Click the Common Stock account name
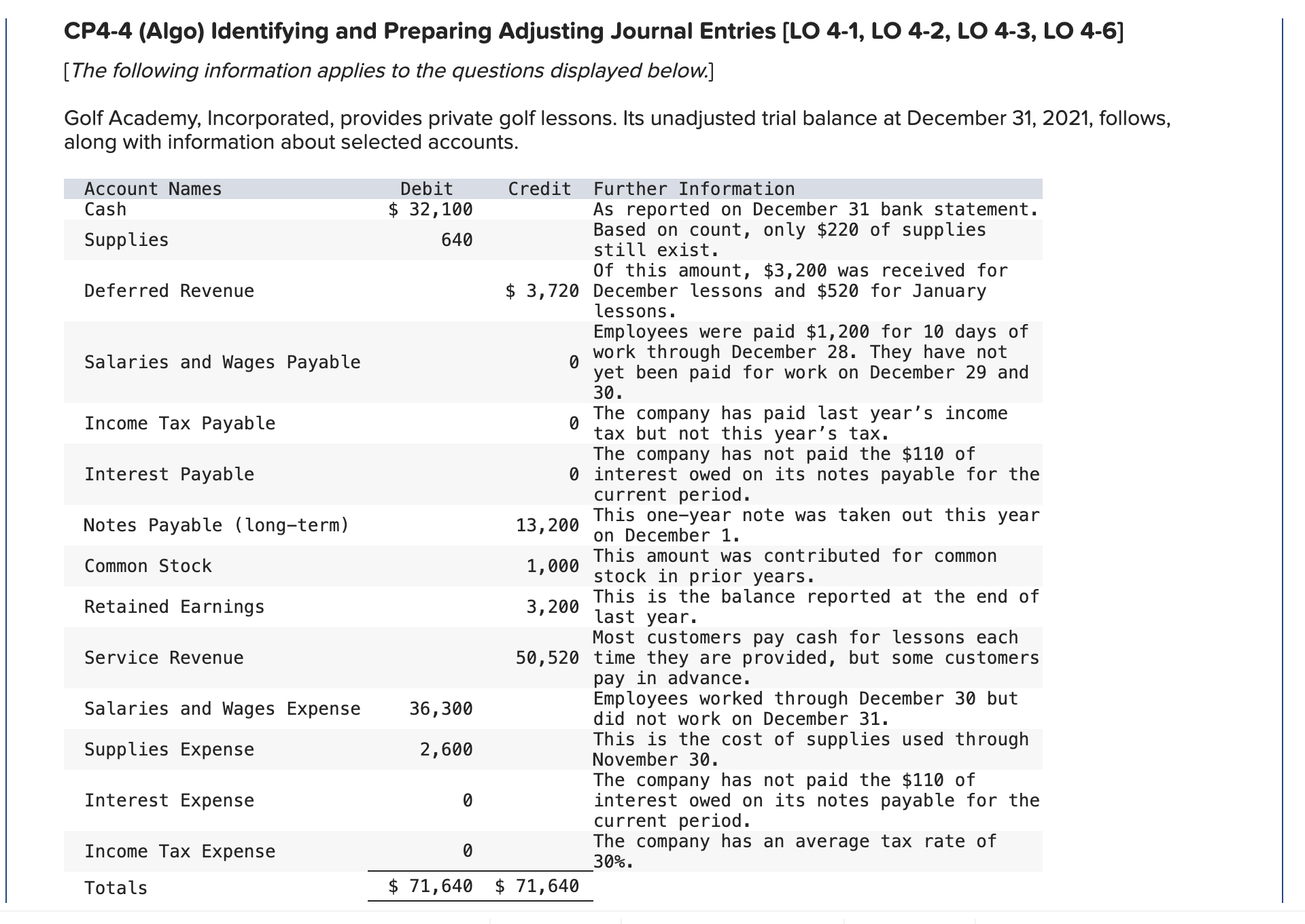 [x=147, y=565]
